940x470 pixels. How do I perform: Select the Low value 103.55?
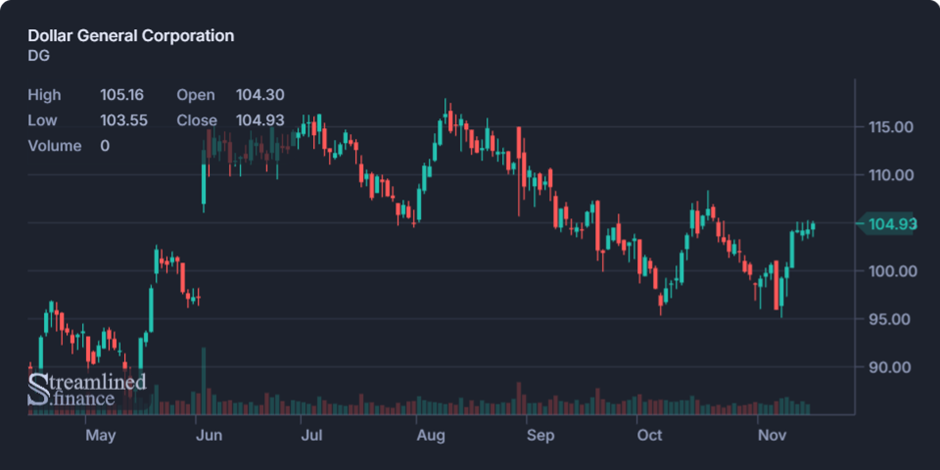point(123,120)
